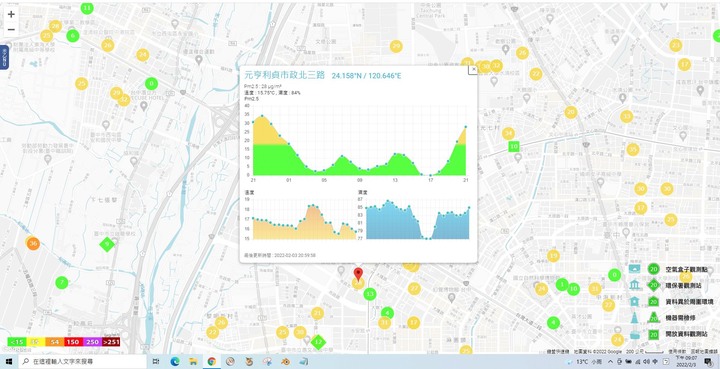Open the blue side tab on the left edge

pos(4,57)
